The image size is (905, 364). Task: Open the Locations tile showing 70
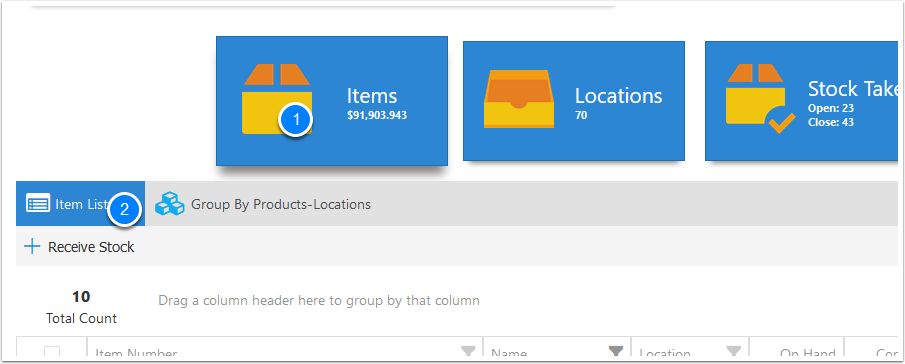pos(574,101)
